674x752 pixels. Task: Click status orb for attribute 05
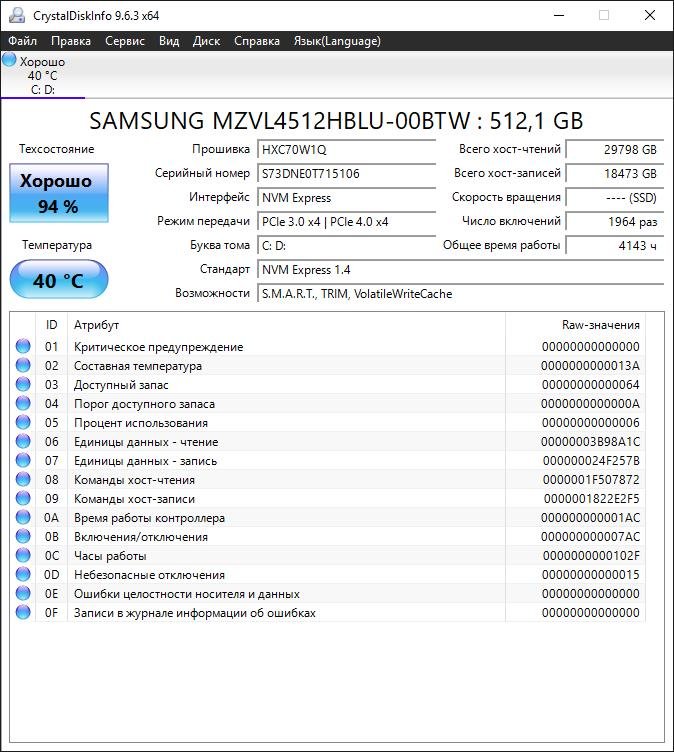[x=23, y=423]
